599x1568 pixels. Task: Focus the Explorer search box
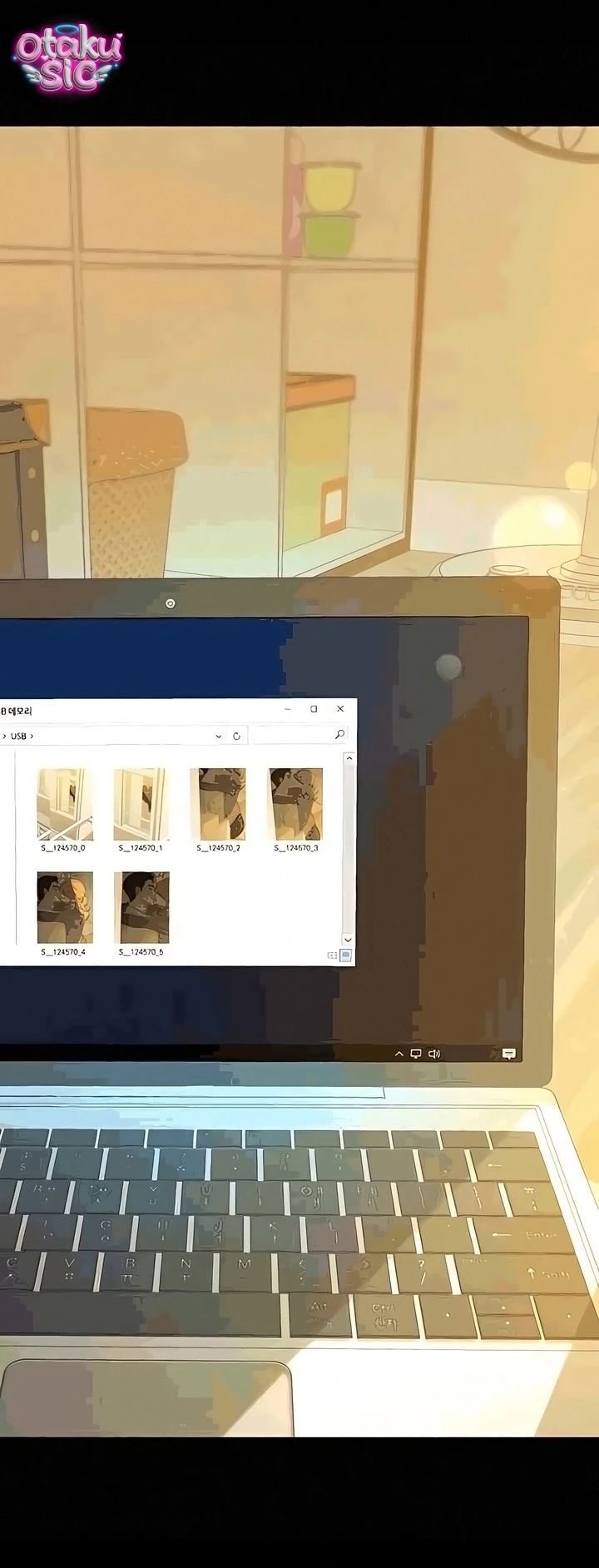[299, 735]
